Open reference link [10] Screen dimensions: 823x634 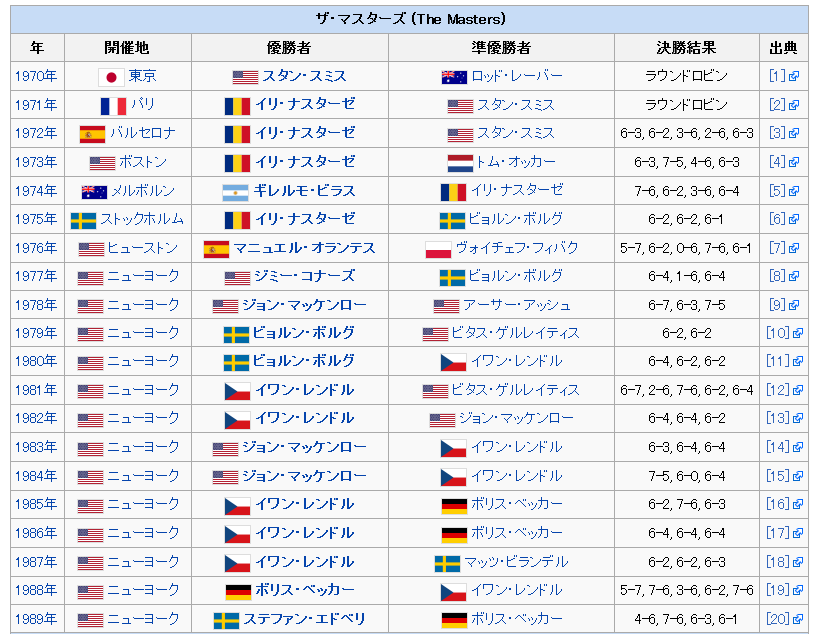tap(778, 334)
